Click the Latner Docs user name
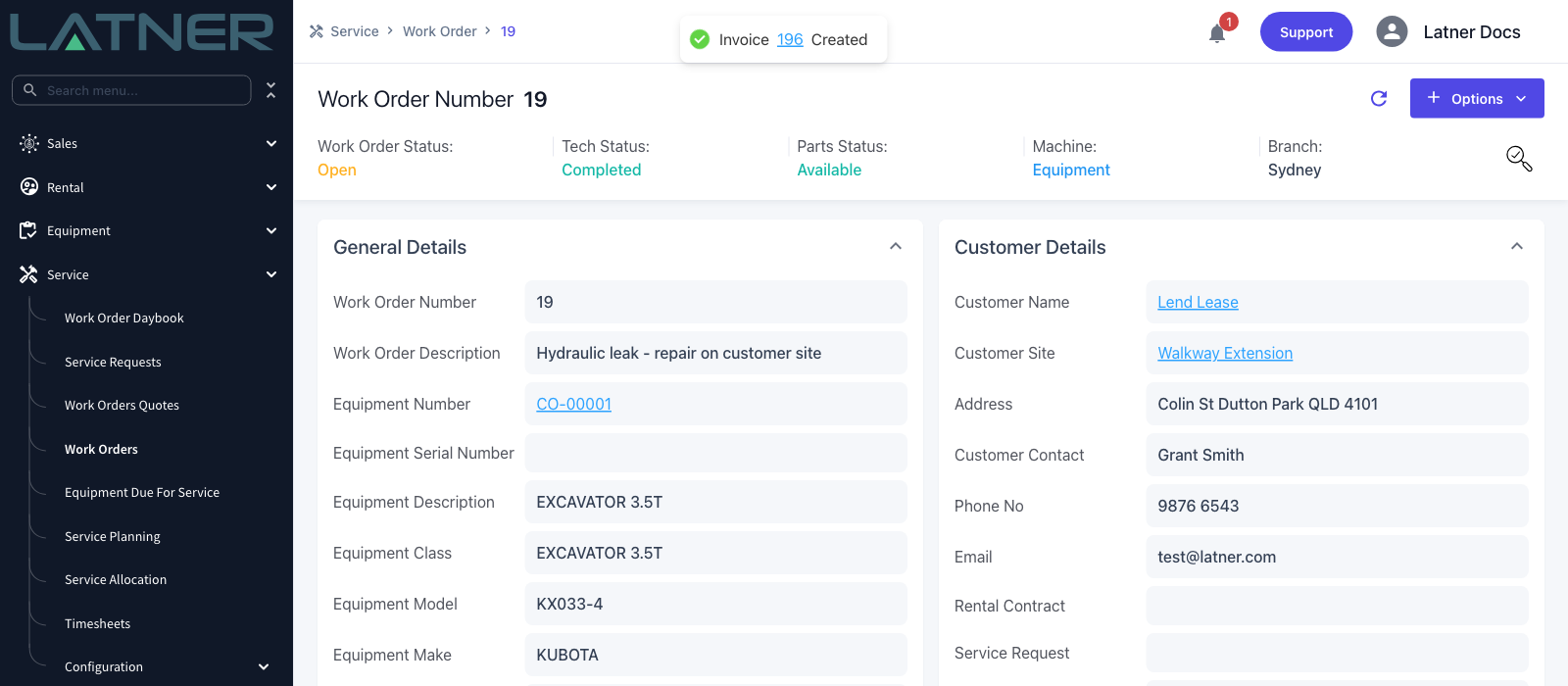The height and width of the screenshot is (686, 1568). pyautogui.click(x=1472, y=31)
